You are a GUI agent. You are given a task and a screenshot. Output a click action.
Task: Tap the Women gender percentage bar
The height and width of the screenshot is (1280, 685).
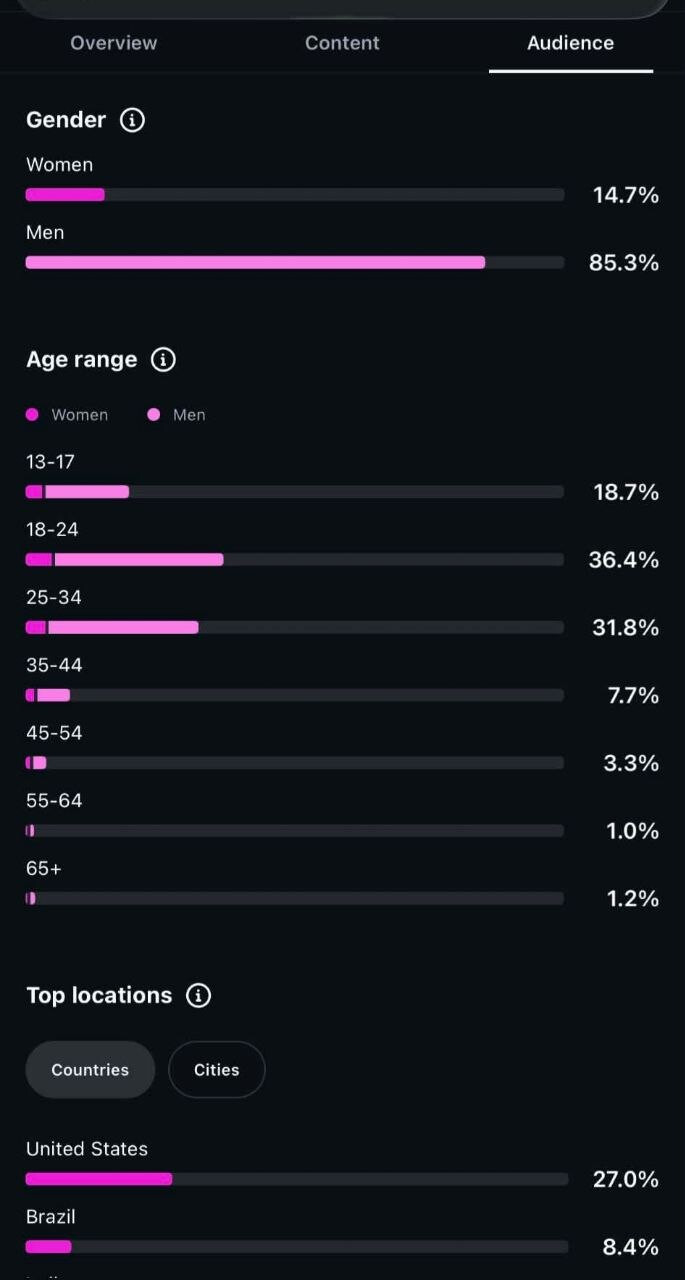point(295,195)
